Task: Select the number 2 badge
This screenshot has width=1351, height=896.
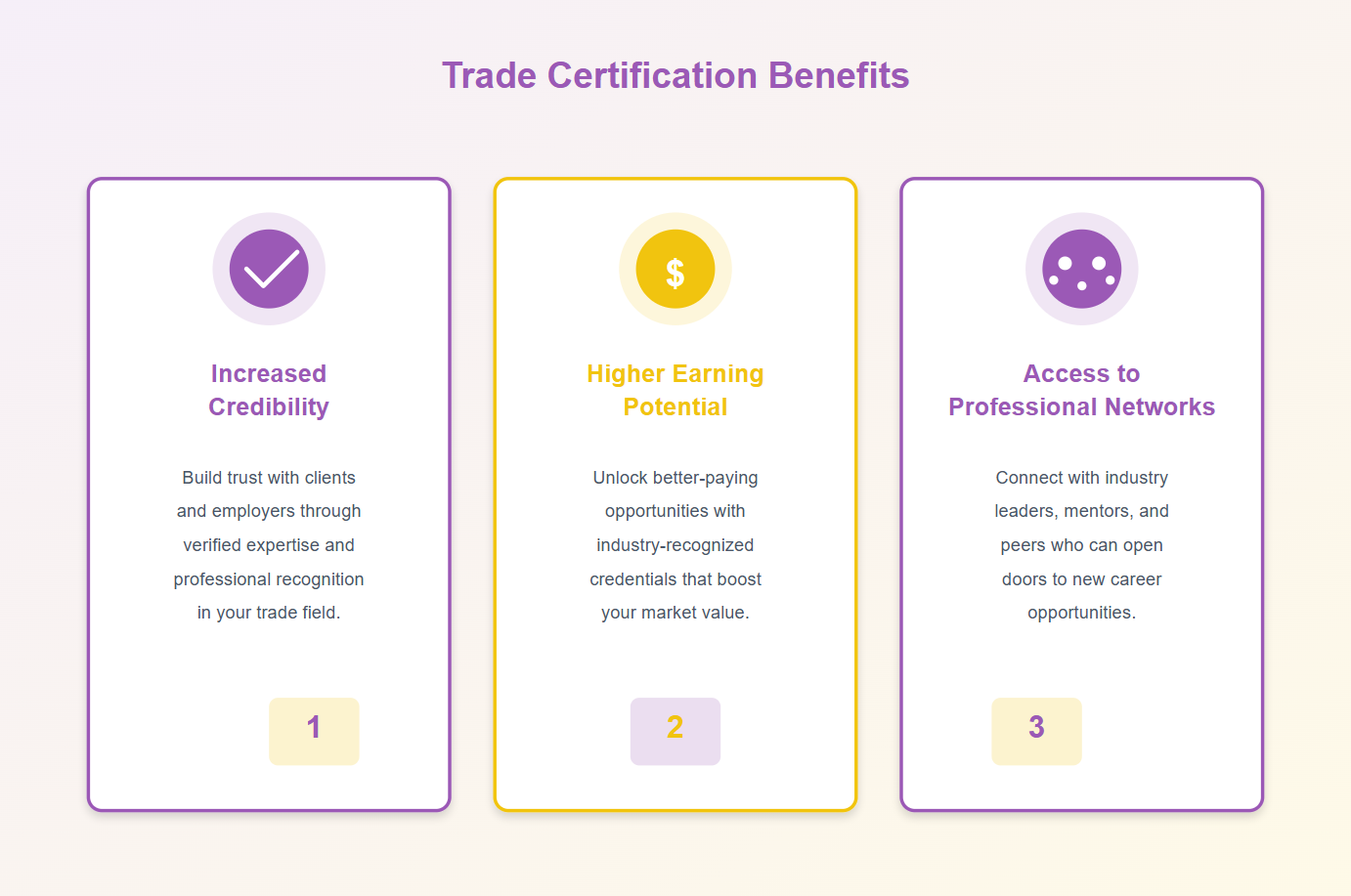Action: click(x=675, y=731)
